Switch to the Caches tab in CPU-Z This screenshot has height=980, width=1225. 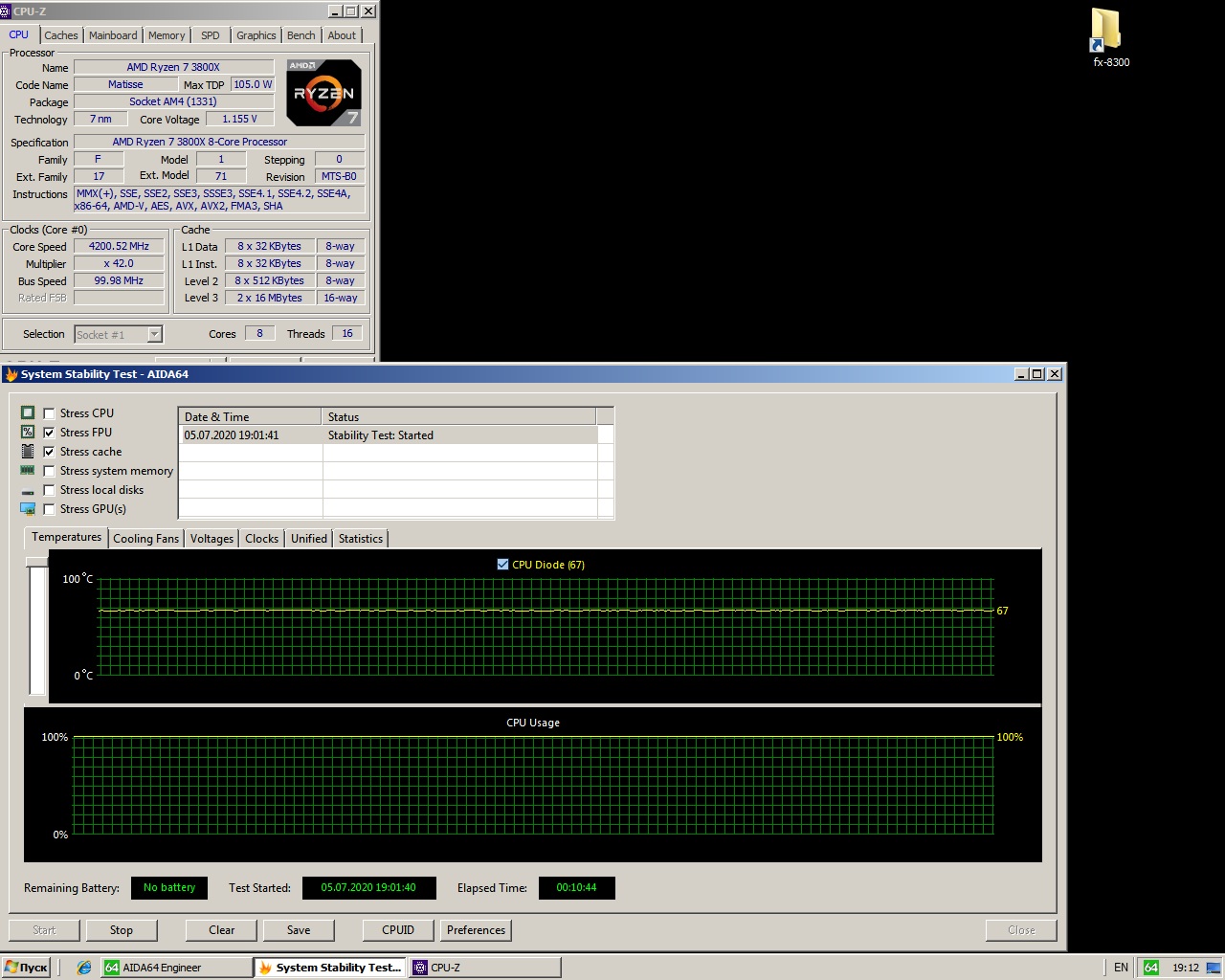(x=61, y=35)
